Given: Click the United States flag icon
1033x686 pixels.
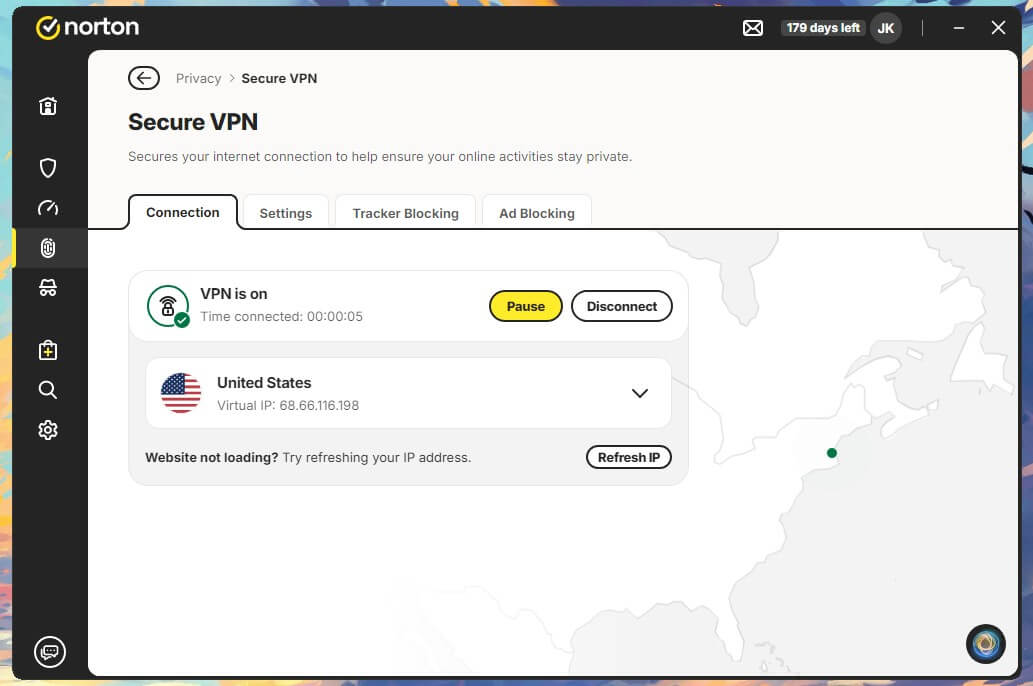Looking at the screenshot, I should point(181,393).
